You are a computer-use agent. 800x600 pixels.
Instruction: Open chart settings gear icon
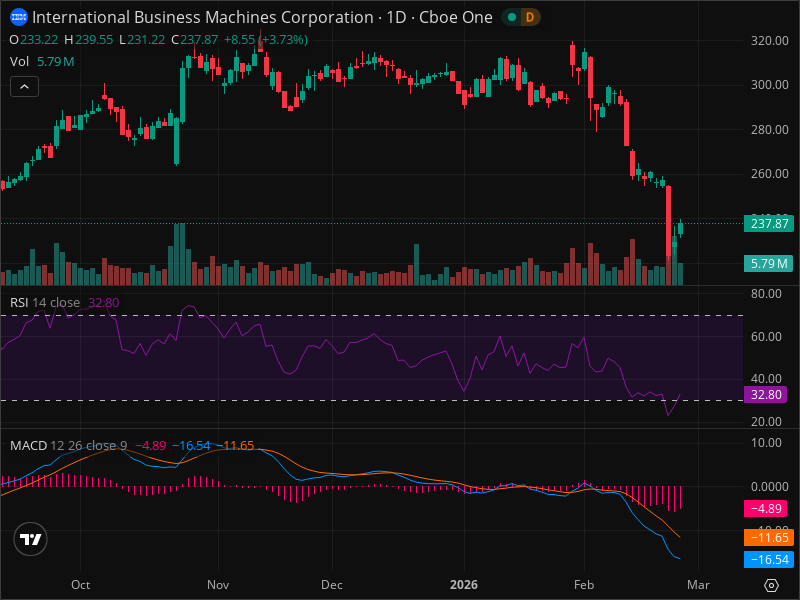[x=771, y=585]
